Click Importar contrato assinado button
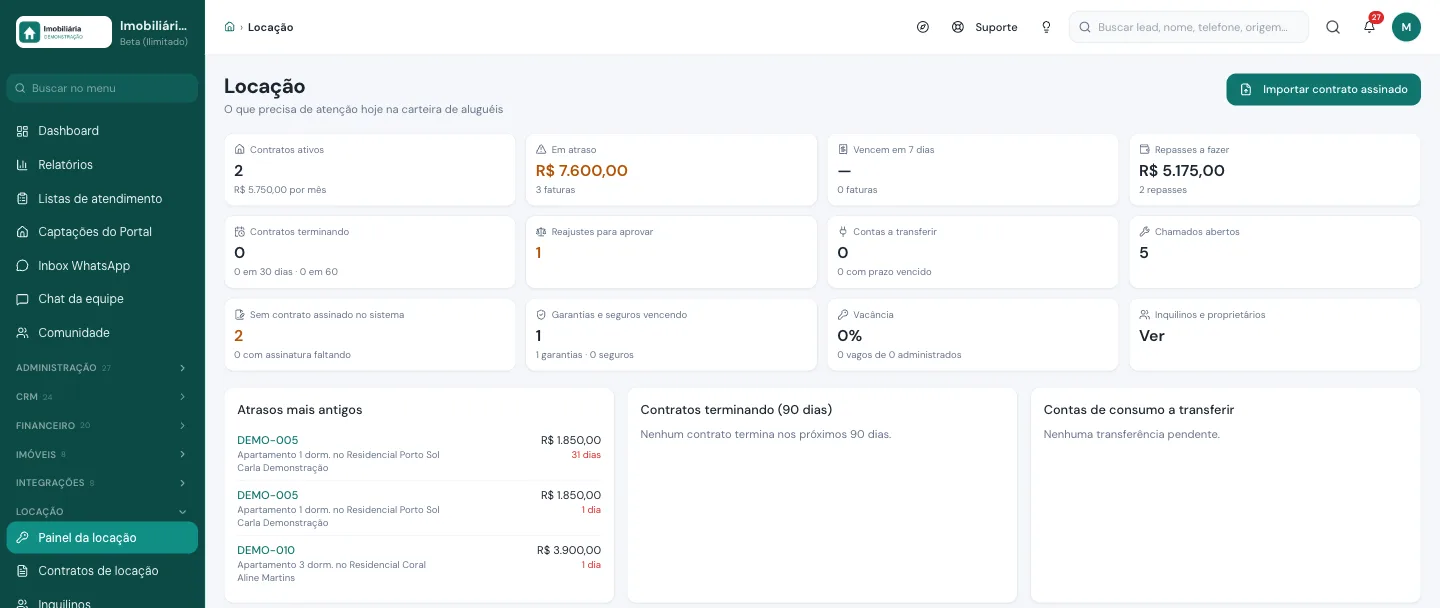The width and height of the screenshot is (1440, 608). tap(1323, 89)
